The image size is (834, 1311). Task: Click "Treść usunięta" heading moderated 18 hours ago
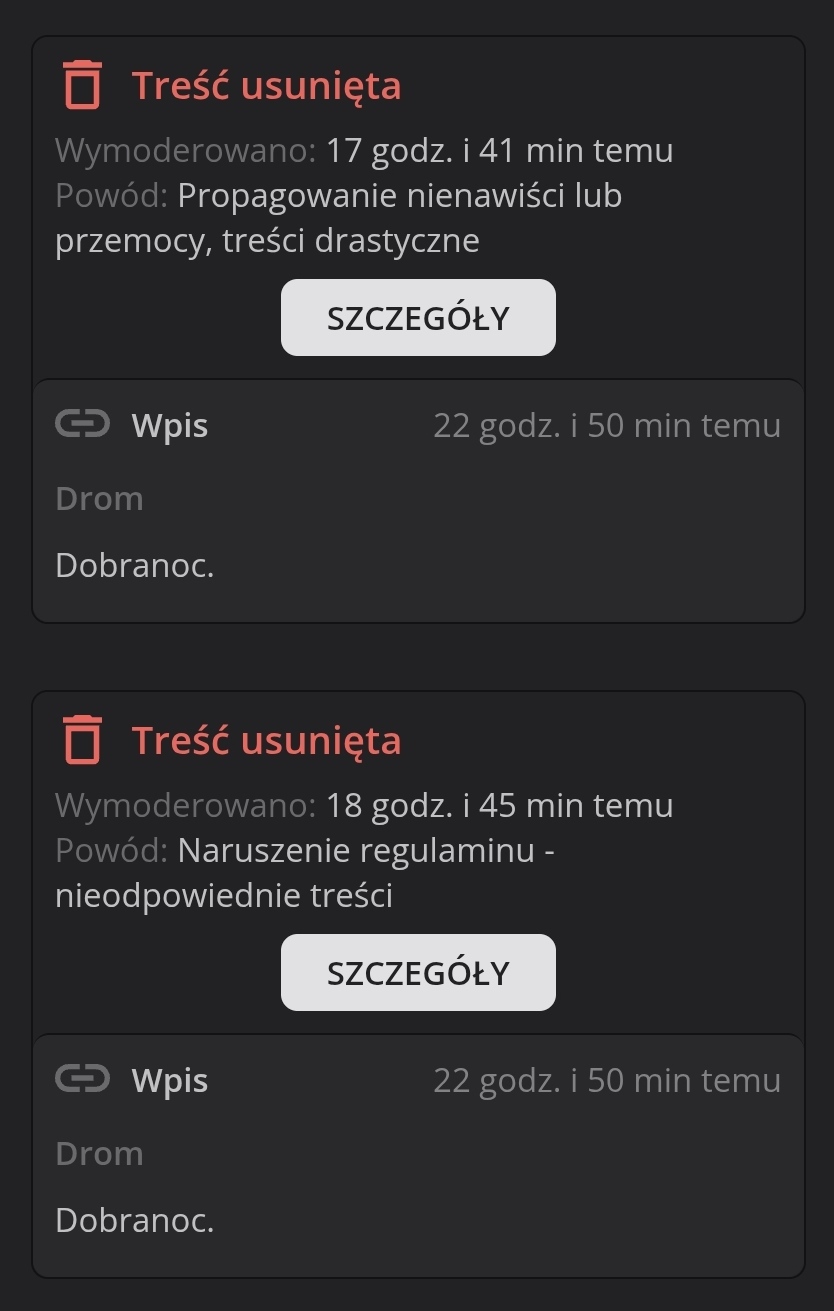click(x=266, y=741)
